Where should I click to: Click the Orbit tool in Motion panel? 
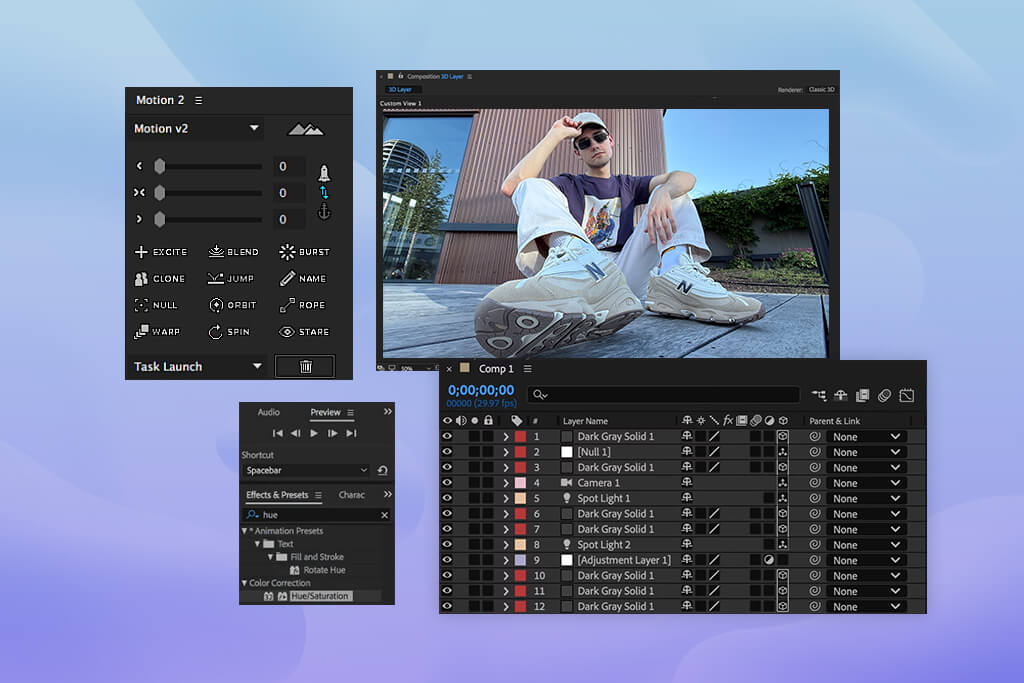[x=232, y=305]
